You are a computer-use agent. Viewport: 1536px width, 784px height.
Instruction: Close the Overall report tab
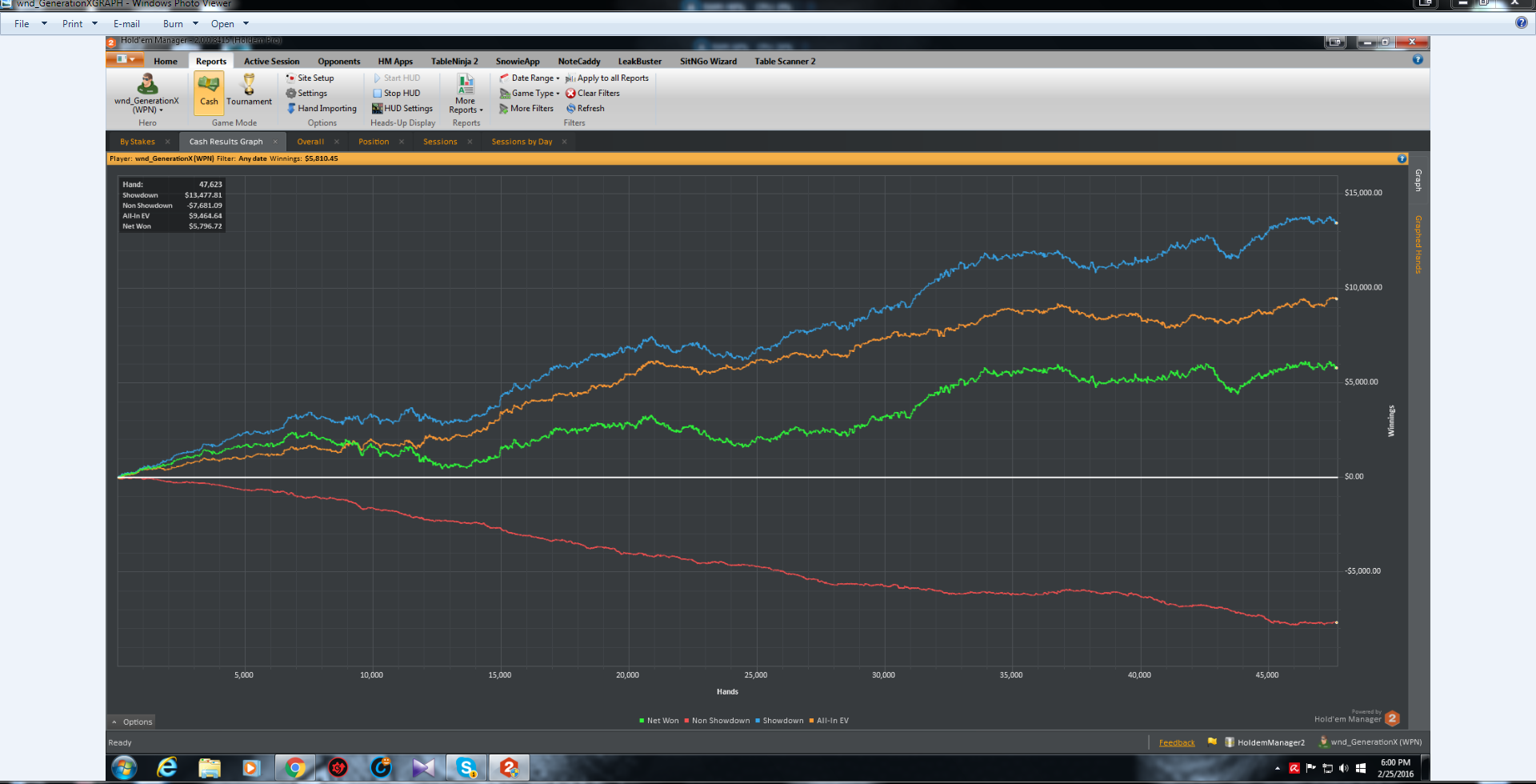337,142
